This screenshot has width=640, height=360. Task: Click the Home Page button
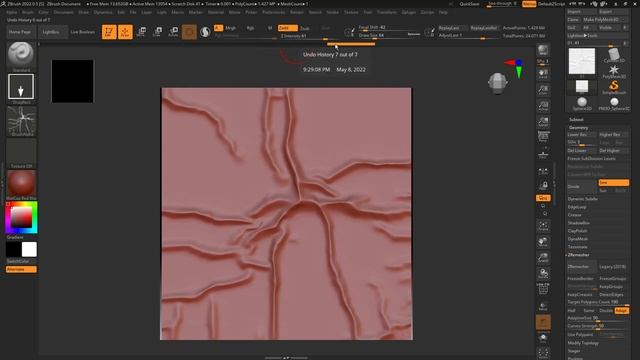click(x=20, y=32)
